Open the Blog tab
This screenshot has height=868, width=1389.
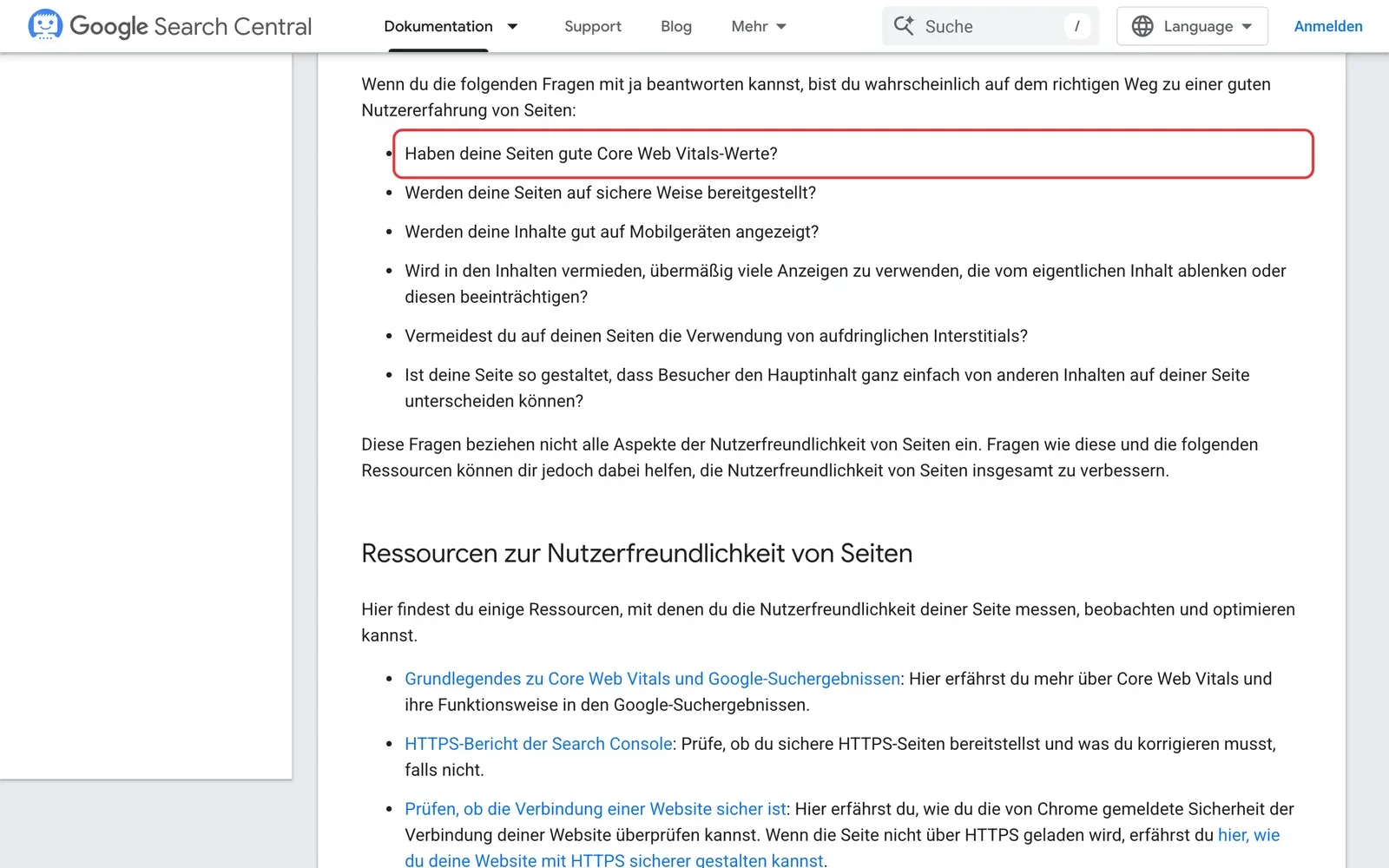(x=676, y=26)
